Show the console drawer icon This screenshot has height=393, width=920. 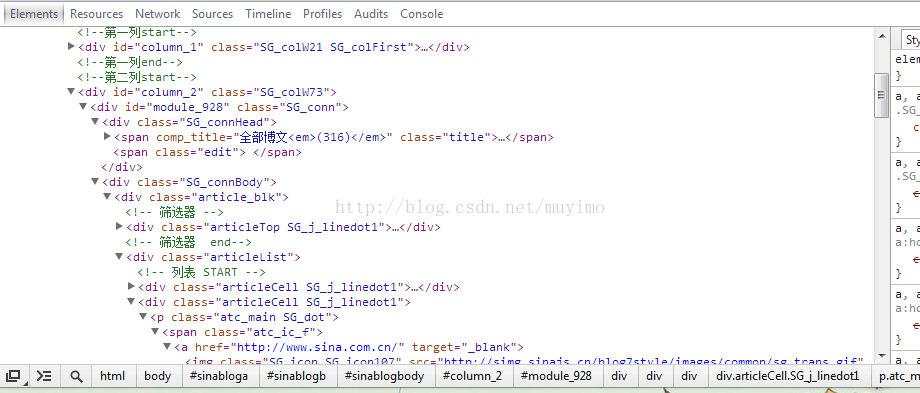coord(44,376)
